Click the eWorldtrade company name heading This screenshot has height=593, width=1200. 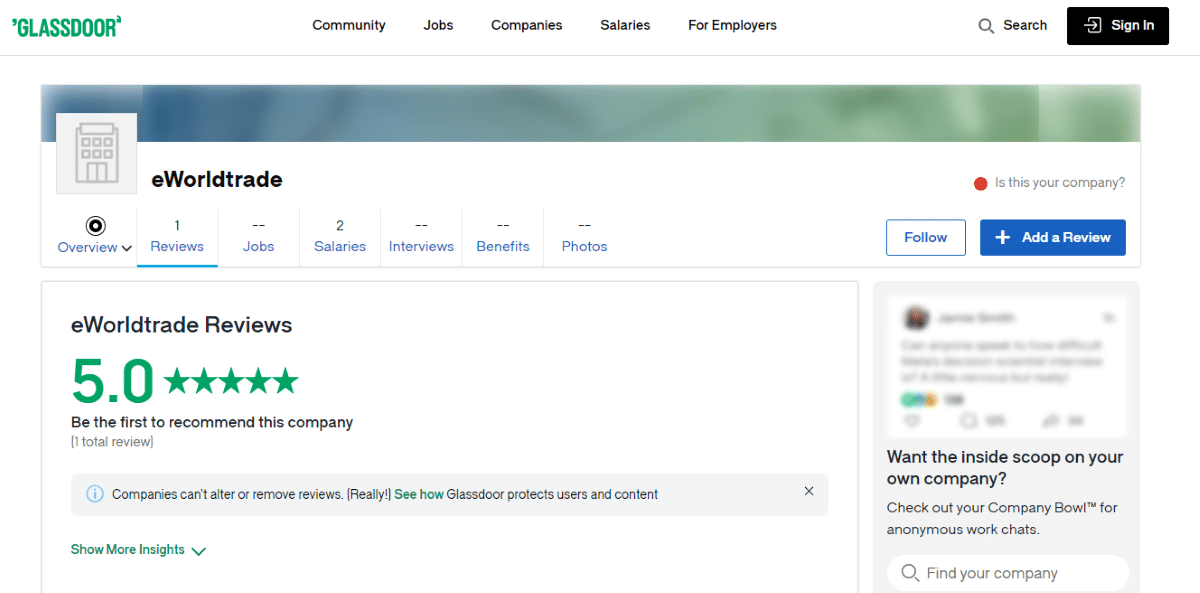tap(217, 180)
